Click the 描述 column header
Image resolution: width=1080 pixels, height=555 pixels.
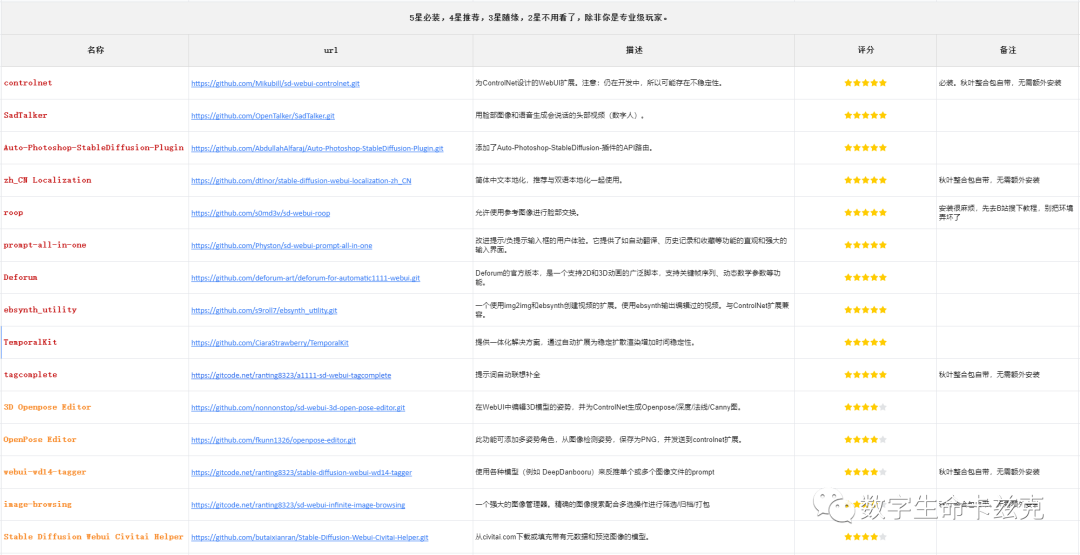pyautogui.click(x=634, y=51)
